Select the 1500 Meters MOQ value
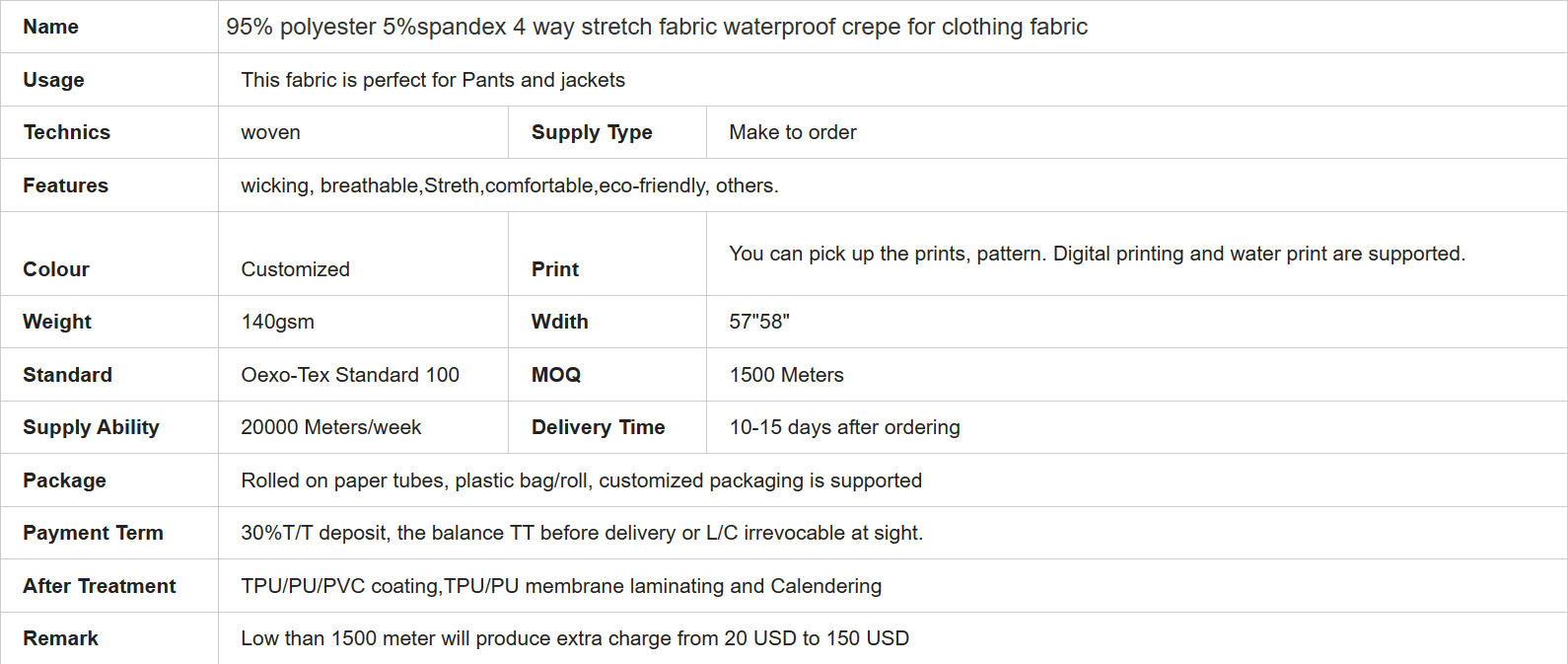The width and height of the screenshot is (1568, 664). coord(786,375)
